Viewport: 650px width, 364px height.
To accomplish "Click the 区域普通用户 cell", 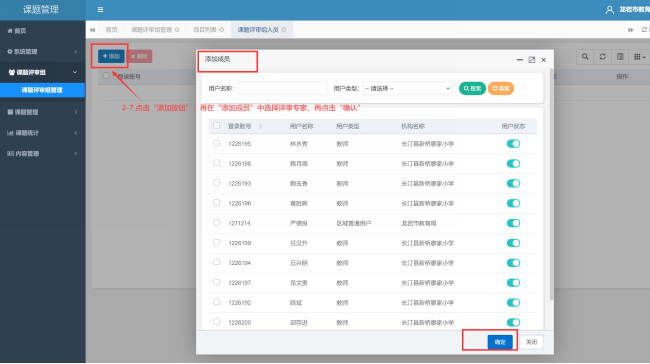I will pos(354,223).
